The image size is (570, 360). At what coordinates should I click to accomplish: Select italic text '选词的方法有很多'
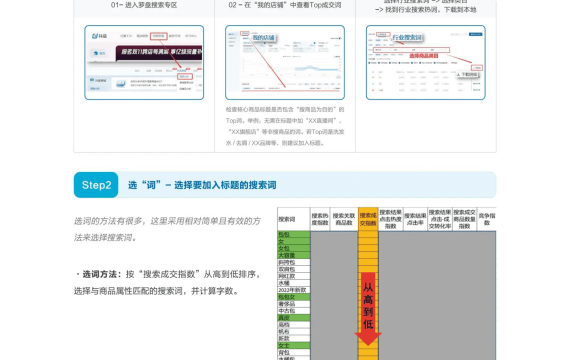(109, 221)
